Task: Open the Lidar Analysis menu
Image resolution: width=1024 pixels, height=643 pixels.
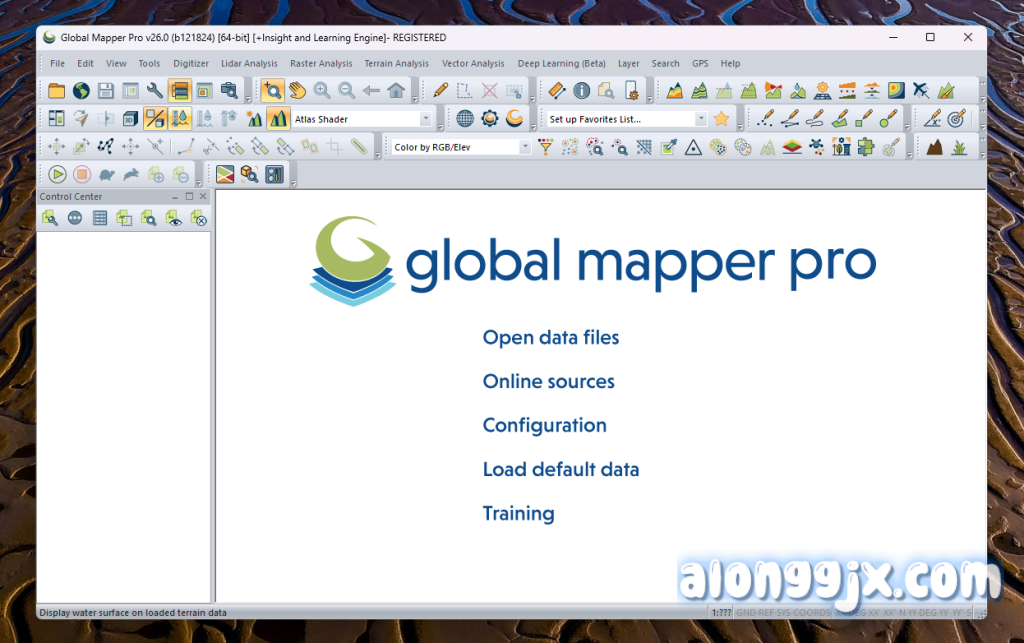Action: pyautogui.click(x=249, y=64)
